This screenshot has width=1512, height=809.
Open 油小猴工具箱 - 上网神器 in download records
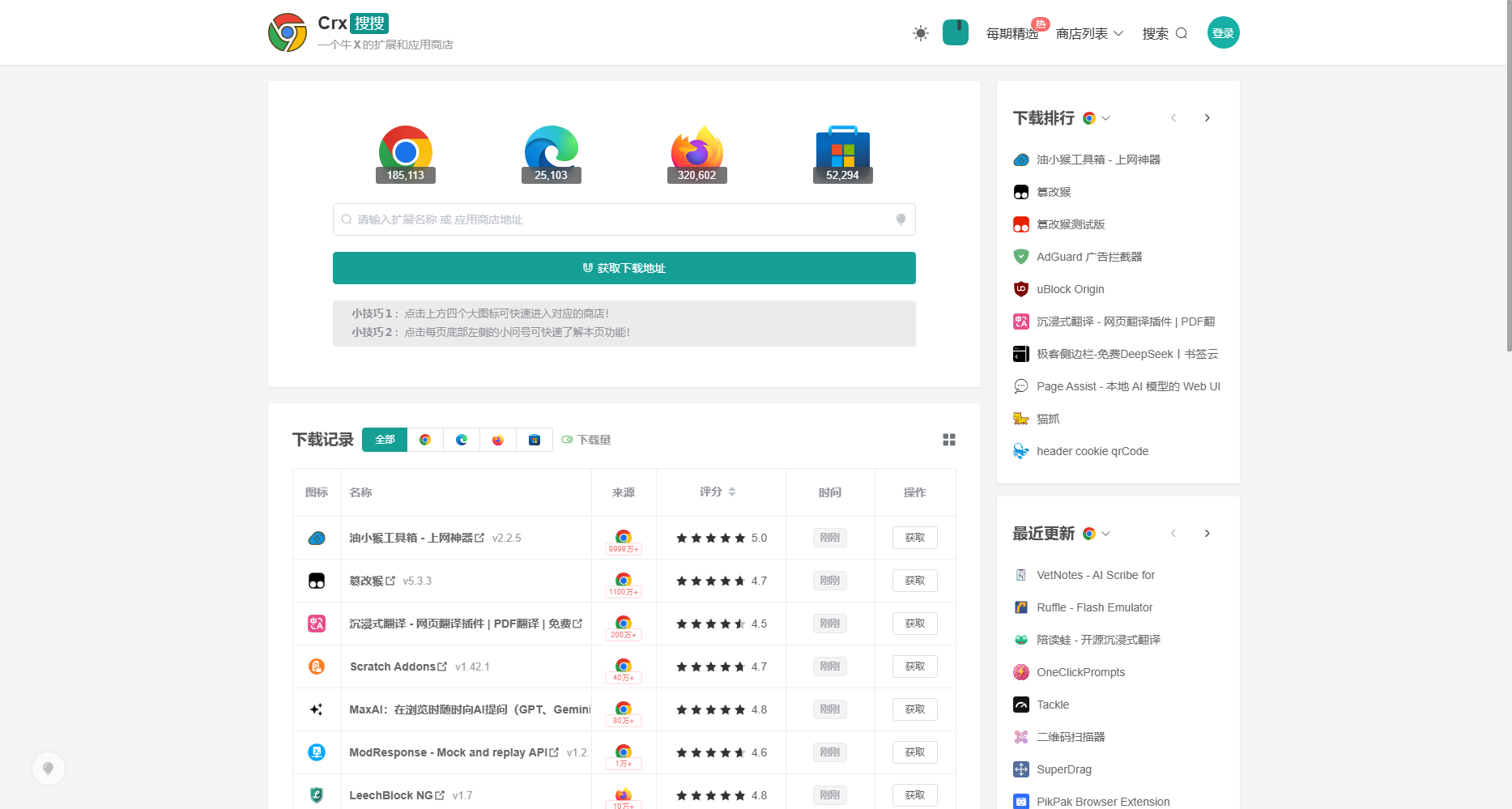[417, 538]
